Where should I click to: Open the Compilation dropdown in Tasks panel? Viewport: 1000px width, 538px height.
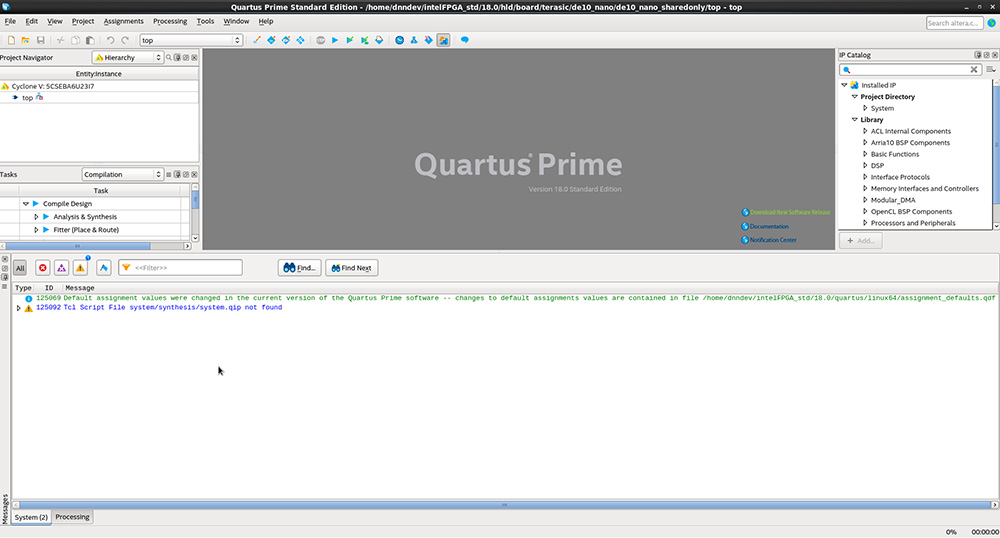[x=122, y=174]
